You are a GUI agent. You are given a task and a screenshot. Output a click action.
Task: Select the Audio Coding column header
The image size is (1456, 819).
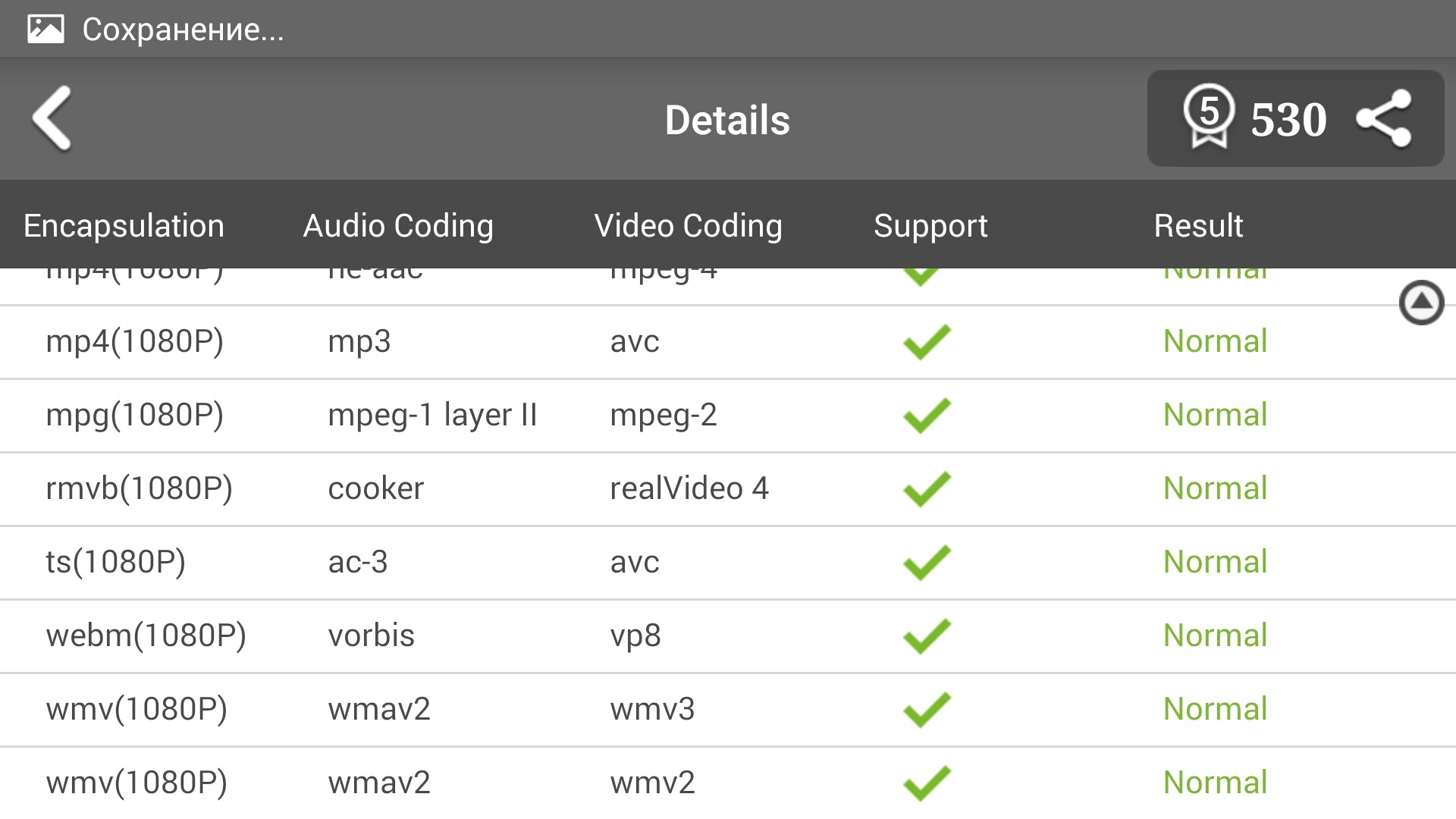click(x=398, y=226)
